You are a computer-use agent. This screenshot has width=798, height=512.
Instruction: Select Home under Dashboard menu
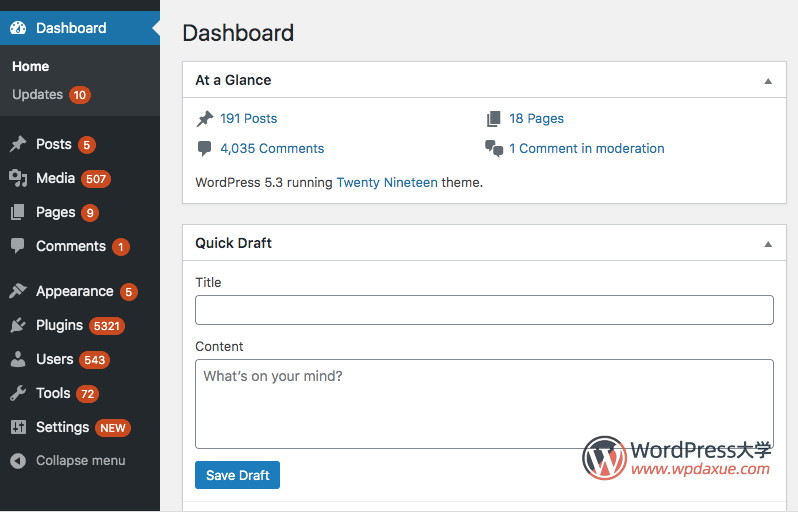31,66
